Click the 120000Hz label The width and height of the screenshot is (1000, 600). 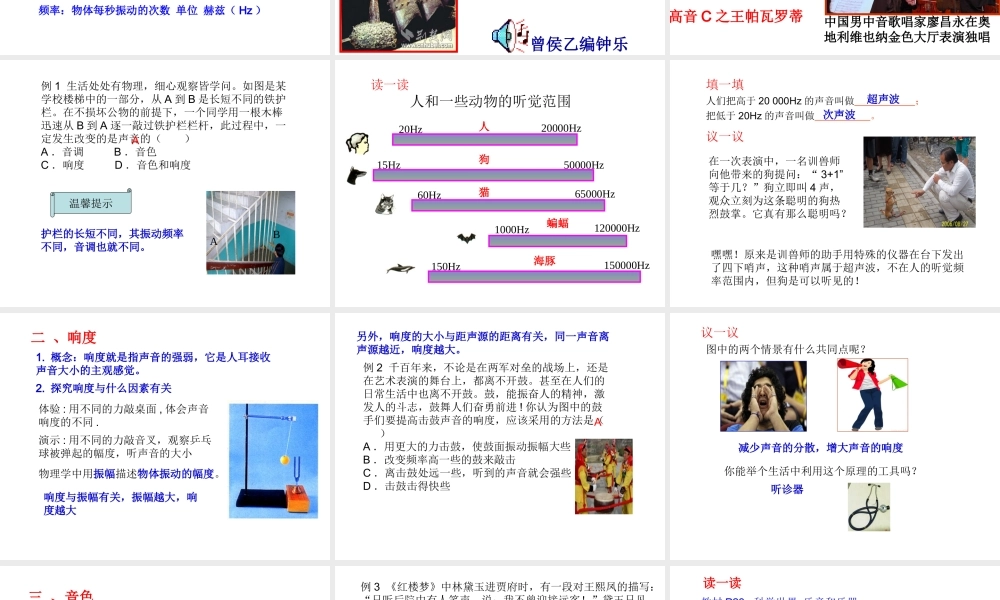(x=617, y=228)
